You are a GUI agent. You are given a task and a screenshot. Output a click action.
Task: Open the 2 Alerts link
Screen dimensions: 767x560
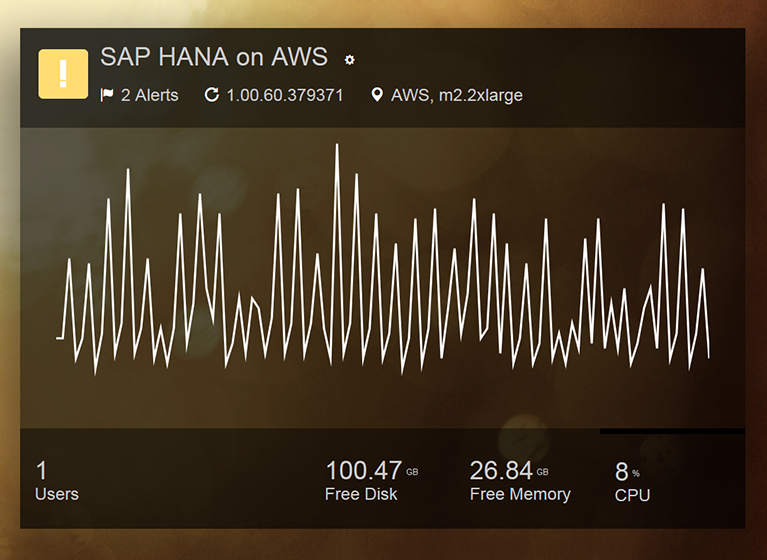coord(149,95)
